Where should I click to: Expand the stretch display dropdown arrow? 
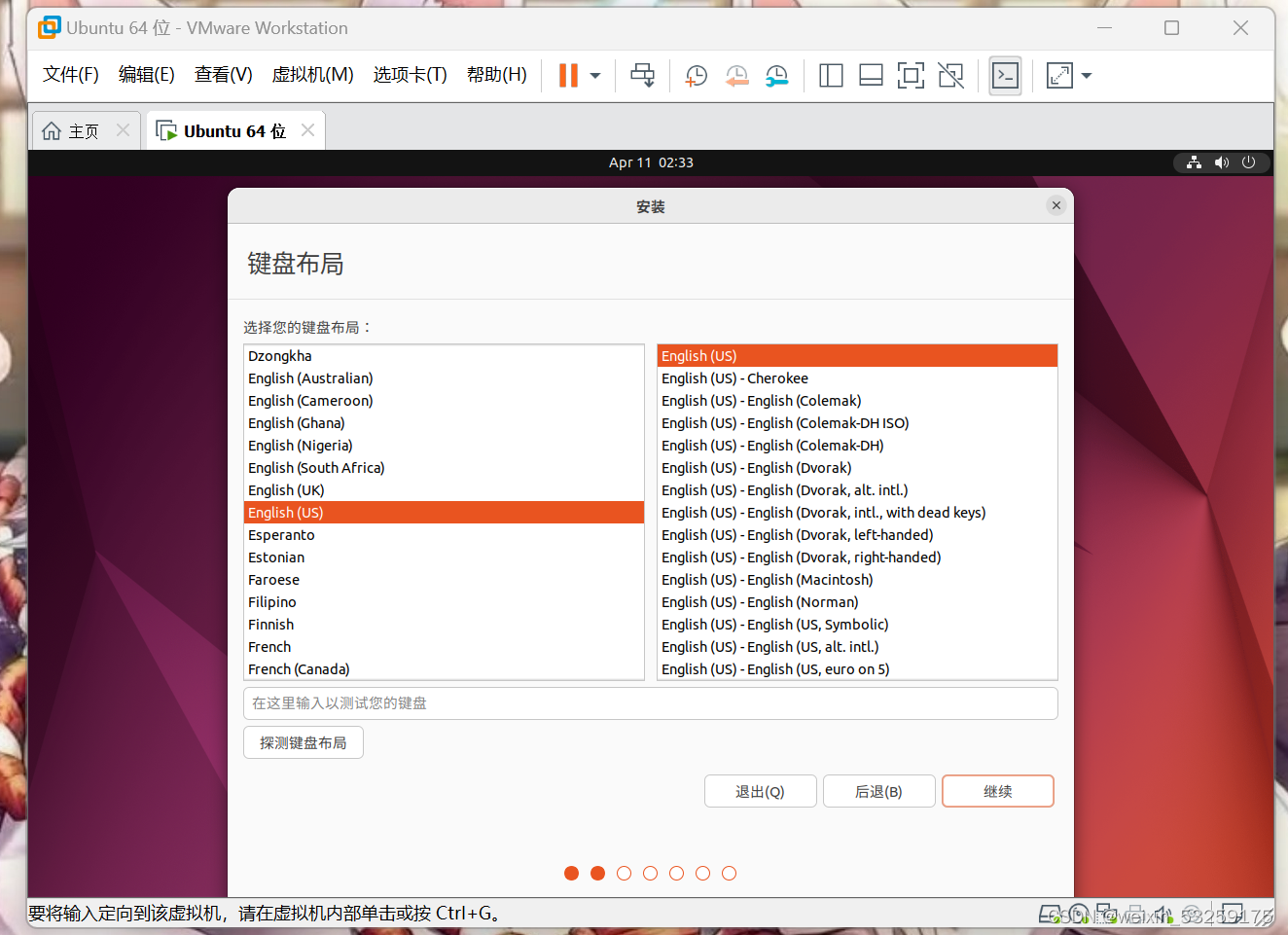pyautogui.click(x=1087, y=75)
